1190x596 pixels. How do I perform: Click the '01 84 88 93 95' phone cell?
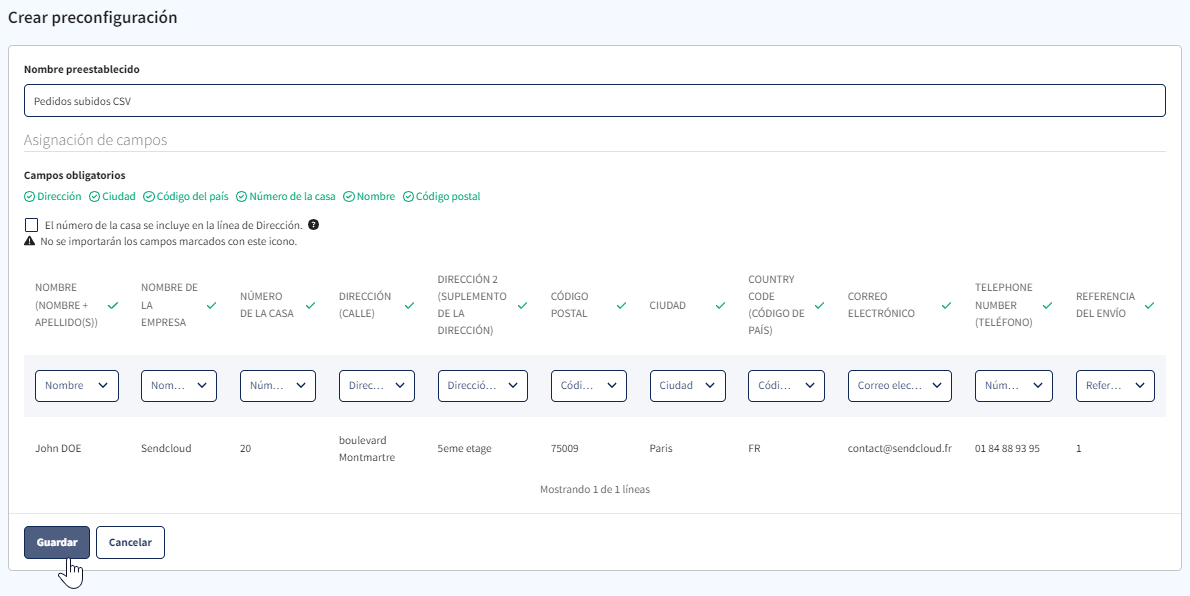[x=1007, y=449]
